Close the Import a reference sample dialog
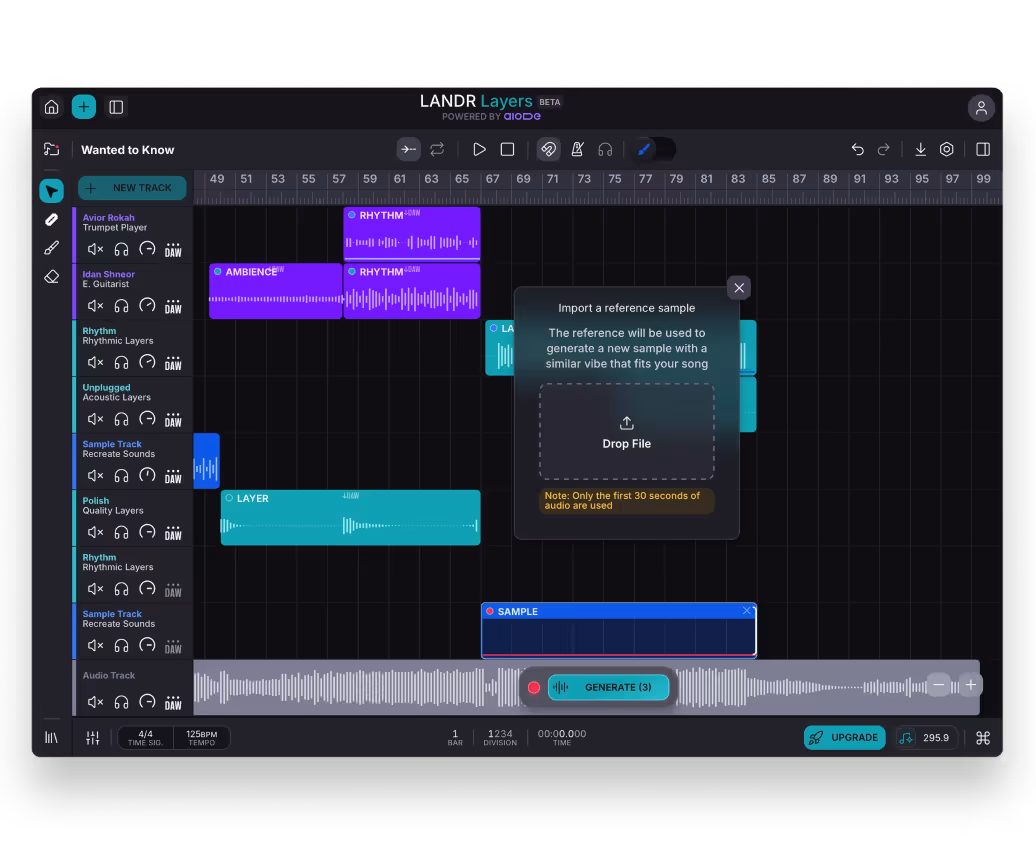 click(739, 288)
